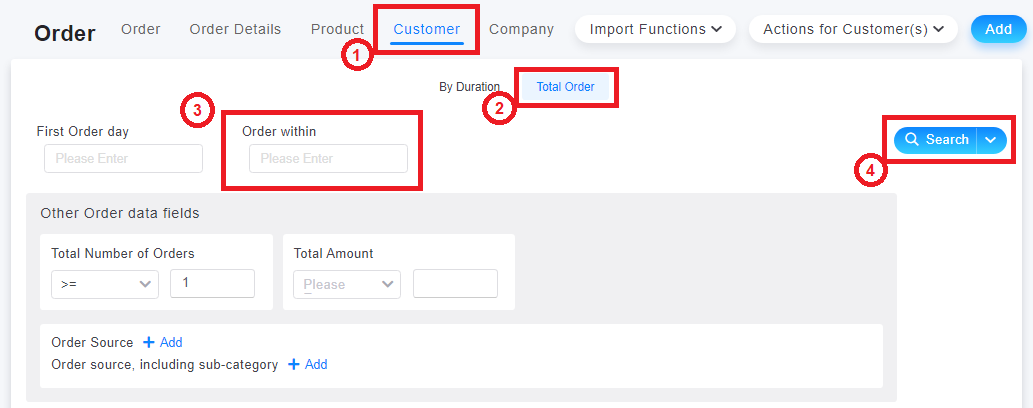
Task: Select the By Duration filter mode
Action: click(x=470, y=87)
